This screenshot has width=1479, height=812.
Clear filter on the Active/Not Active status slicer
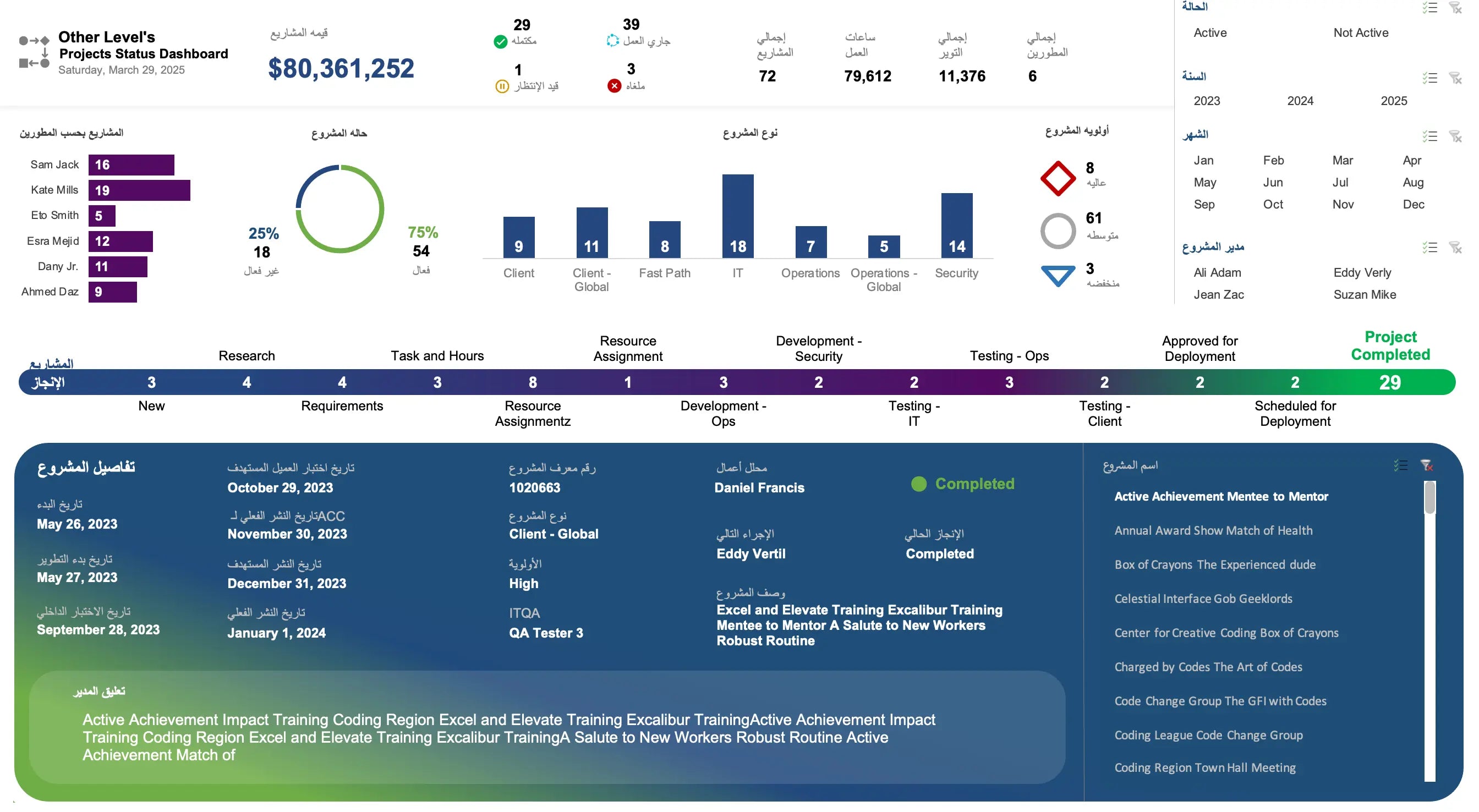click(x=1455, y=8)
